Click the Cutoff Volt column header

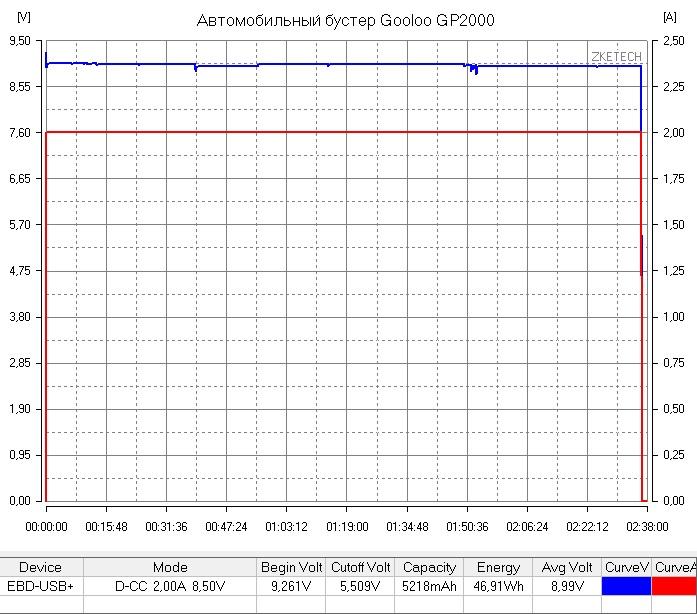(360, 567)
